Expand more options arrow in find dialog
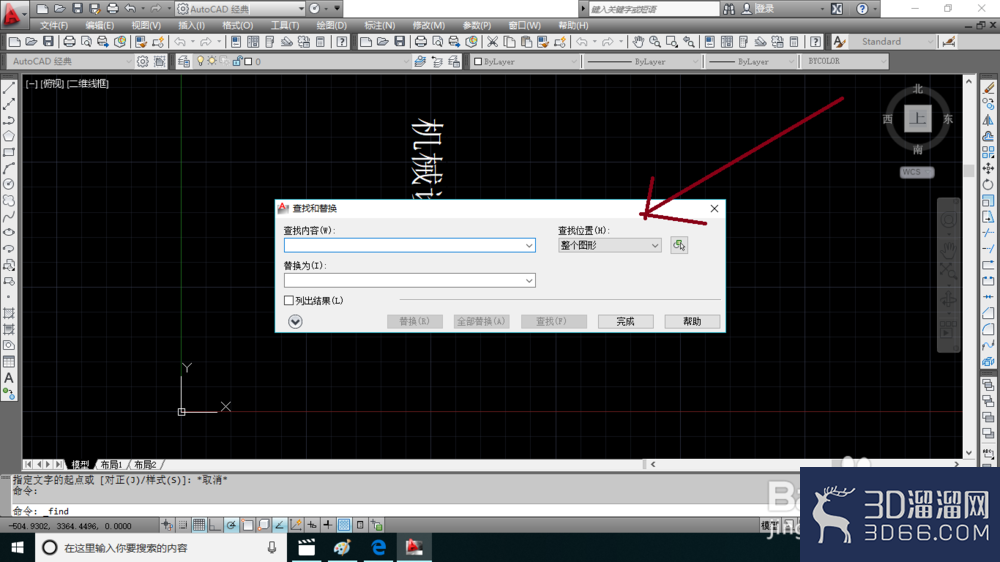The height and width of the screenshot is (562, 1000). [x=295, y=322]
